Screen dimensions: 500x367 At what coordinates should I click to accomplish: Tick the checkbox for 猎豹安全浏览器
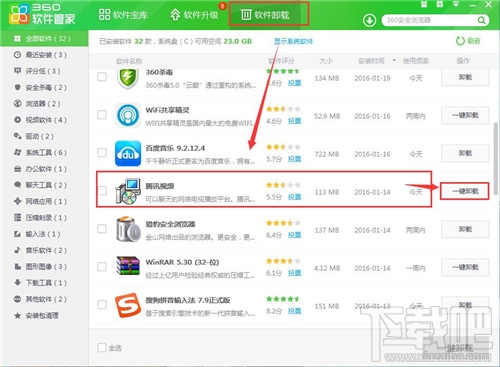102,229
